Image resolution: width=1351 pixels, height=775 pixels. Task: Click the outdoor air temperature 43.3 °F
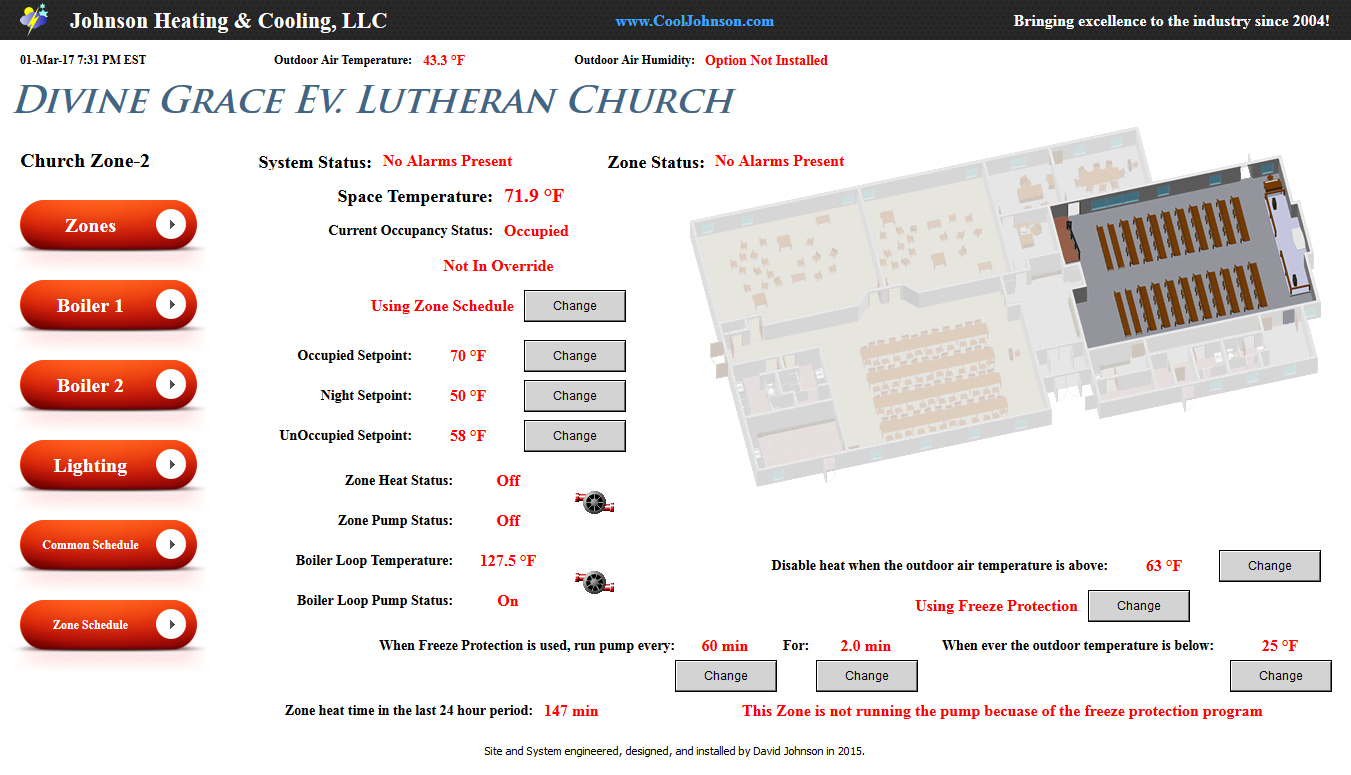pos(444,60)
